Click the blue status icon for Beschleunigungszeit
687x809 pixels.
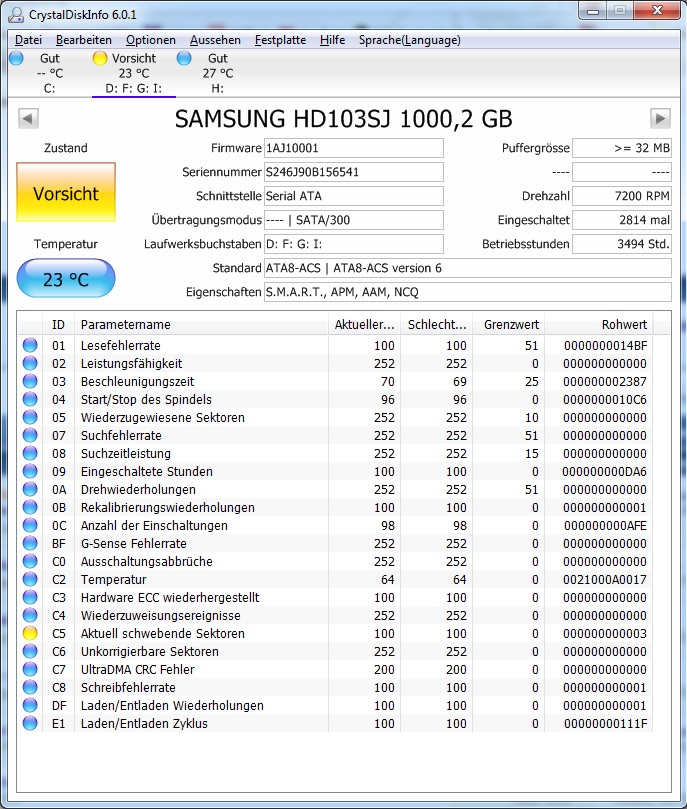30,381
